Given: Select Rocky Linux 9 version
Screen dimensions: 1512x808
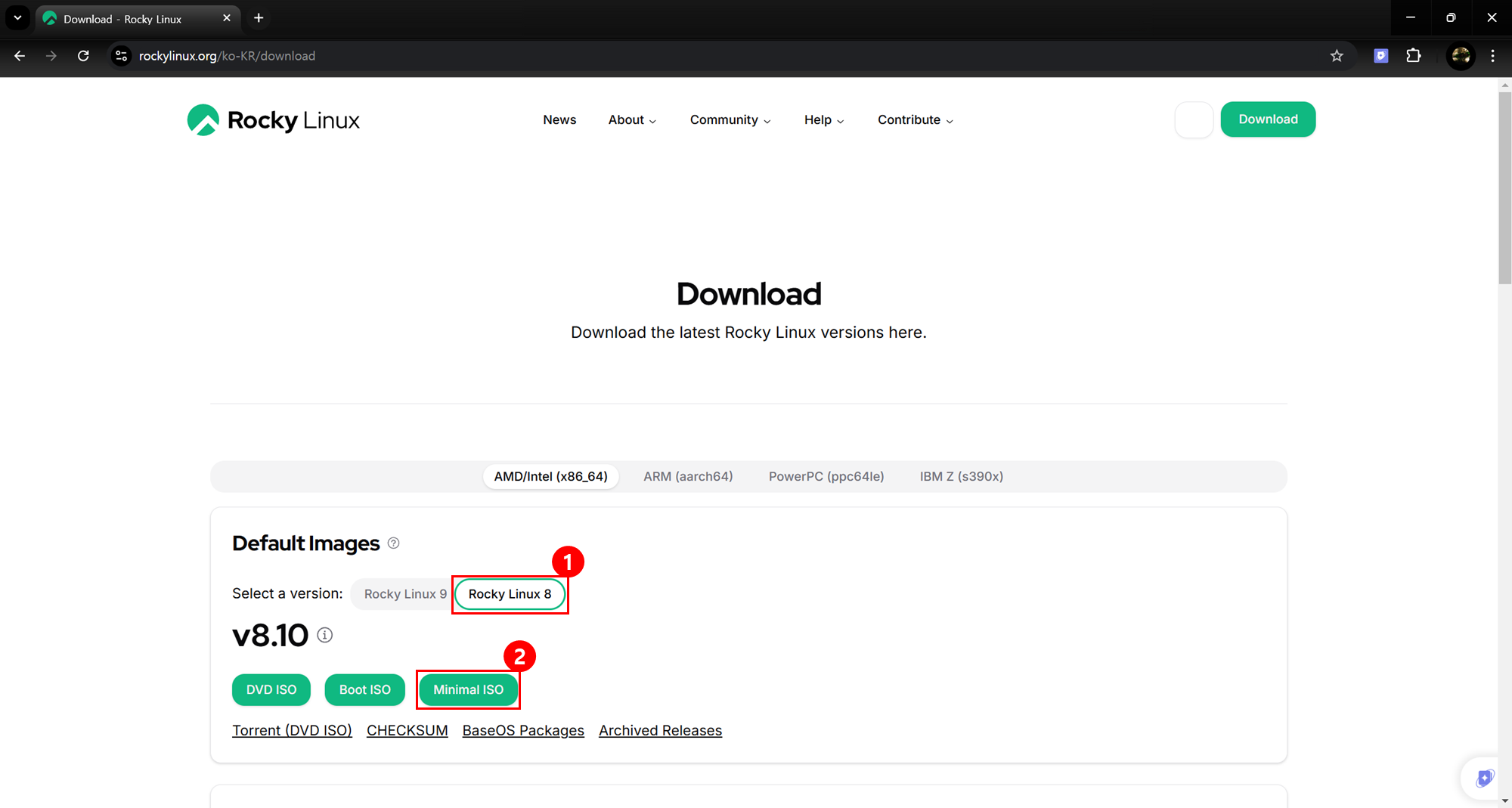Looking at the screenshot, I should [x=405, y=594].
